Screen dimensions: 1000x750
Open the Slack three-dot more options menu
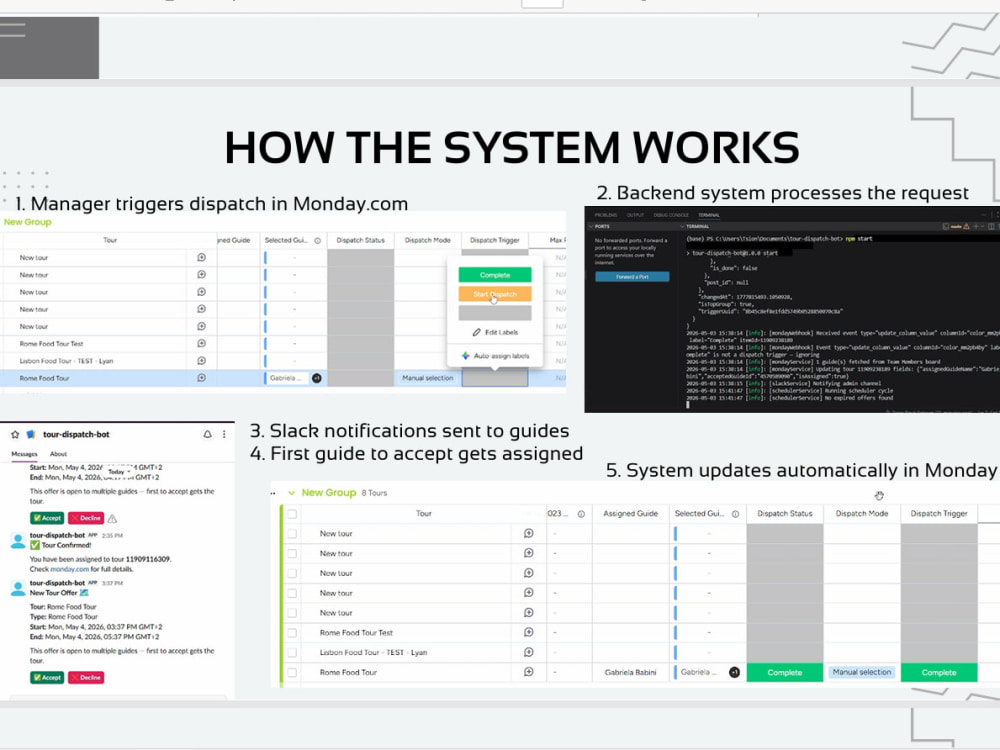coord(224,434)
